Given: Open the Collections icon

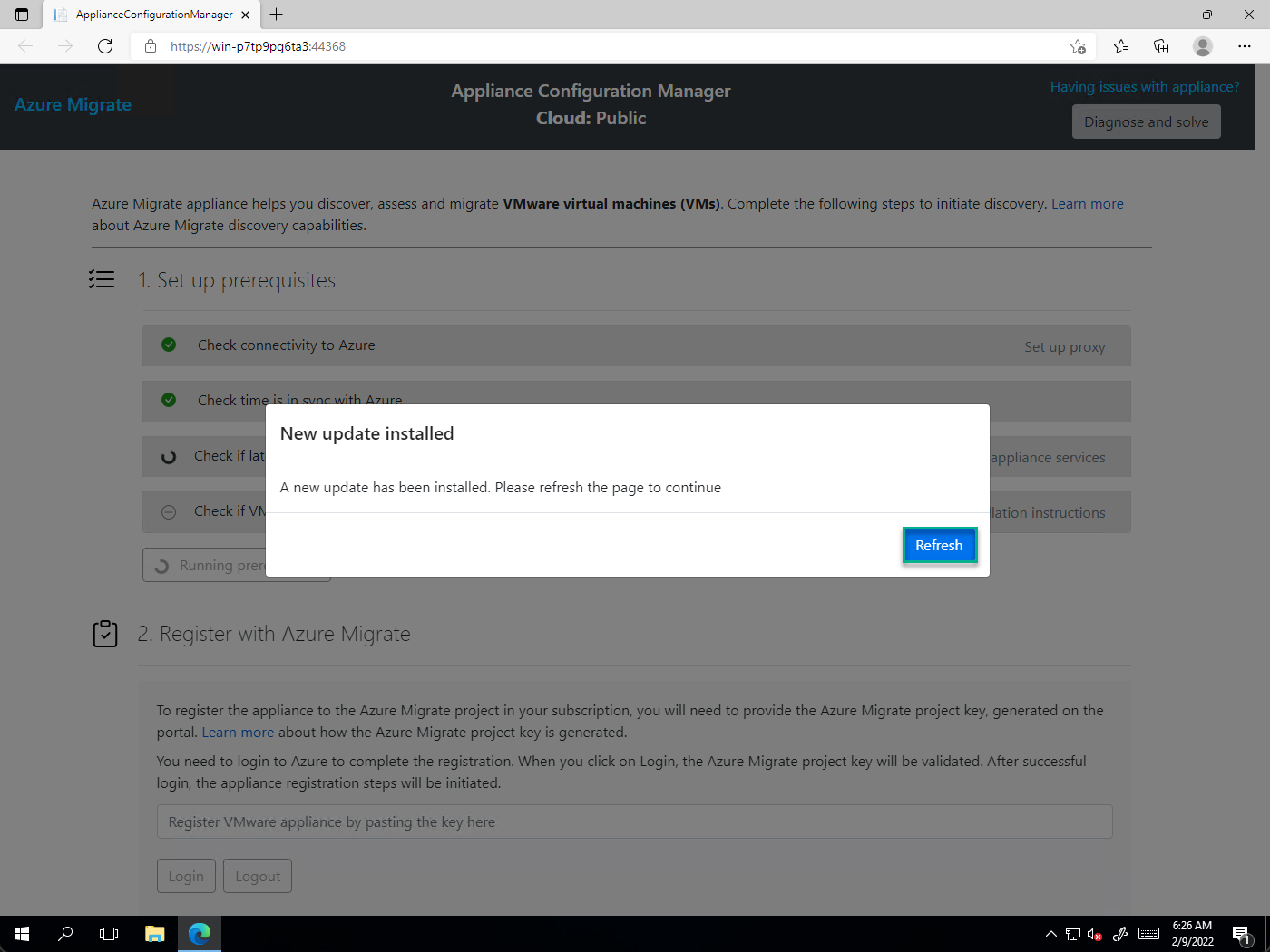Looking at the screenshot, I should 1161,46.
